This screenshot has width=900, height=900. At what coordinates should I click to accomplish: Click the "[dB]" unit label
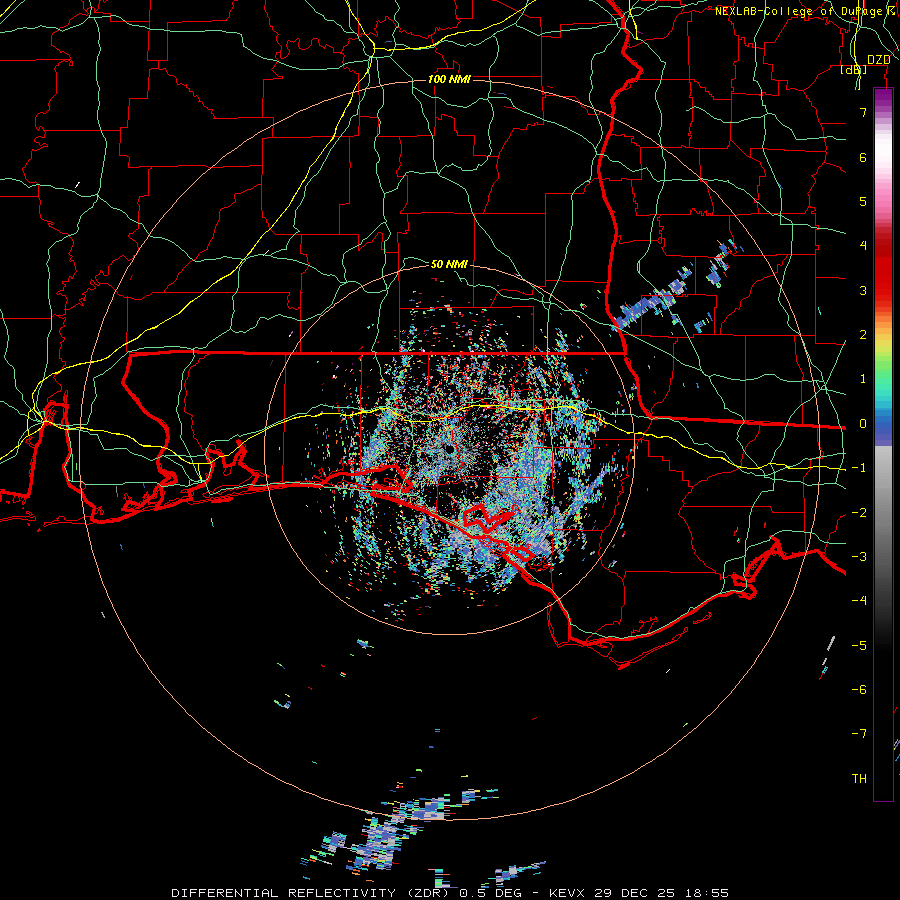pos(854,70)
